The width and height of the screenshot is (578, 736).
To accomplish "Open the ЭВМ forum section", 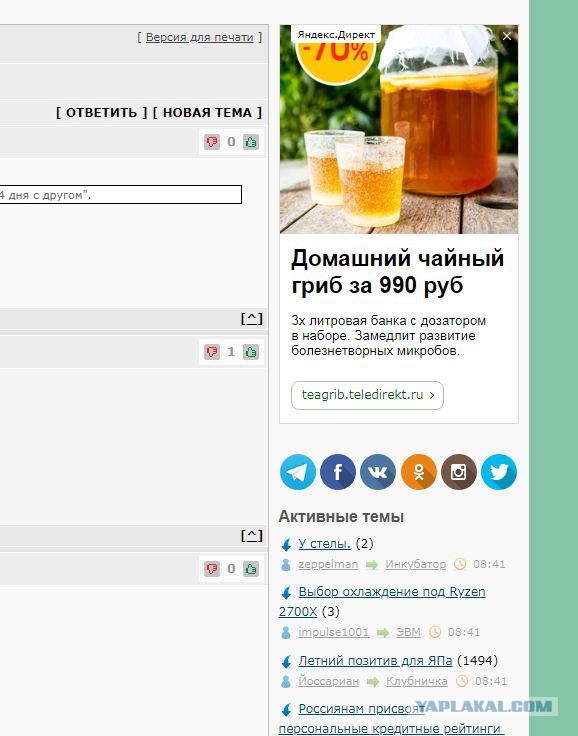I will point(408,632).
